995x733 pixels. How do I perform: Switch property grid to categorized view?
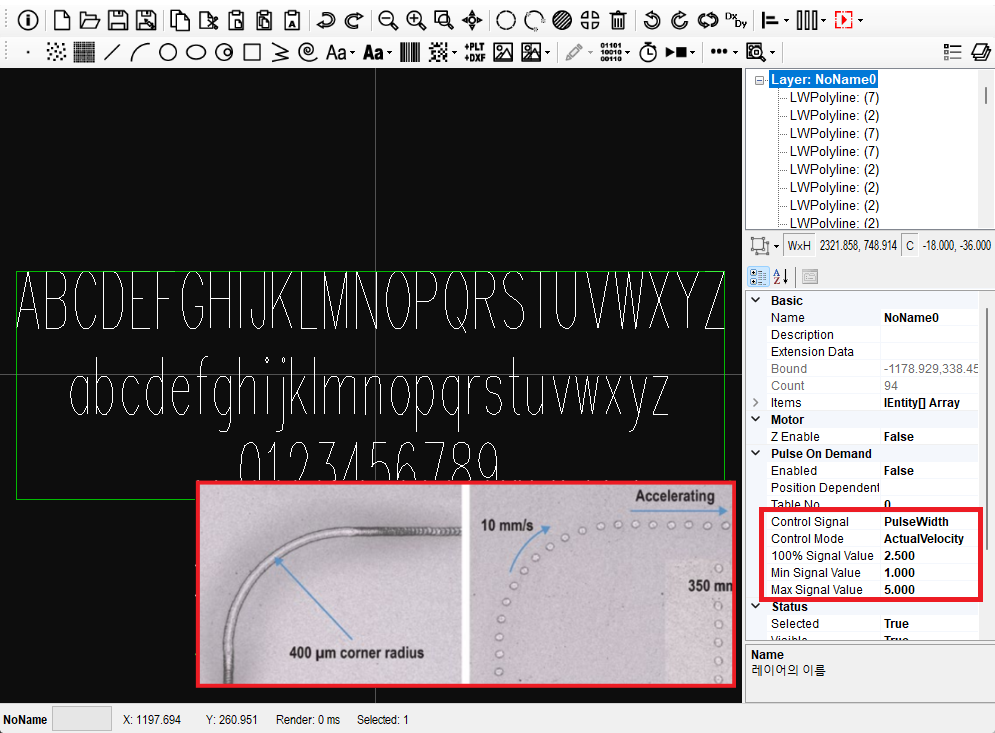coord(758,277)
